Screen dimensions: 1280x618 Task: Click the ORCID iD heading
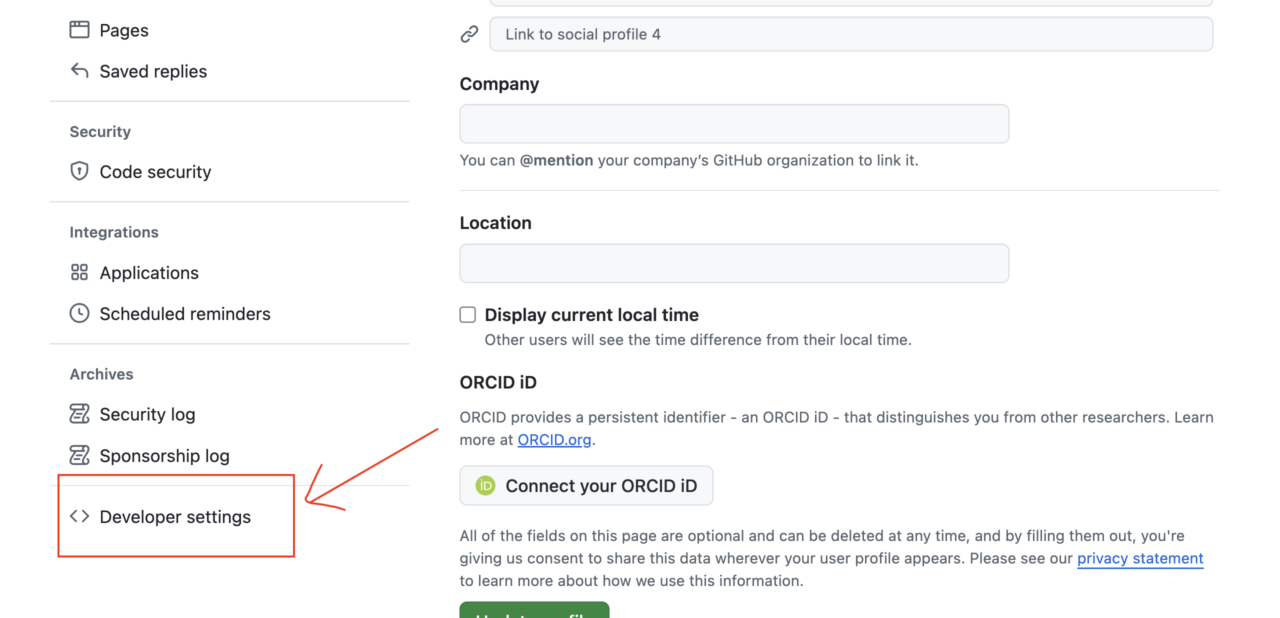(499, 383)
